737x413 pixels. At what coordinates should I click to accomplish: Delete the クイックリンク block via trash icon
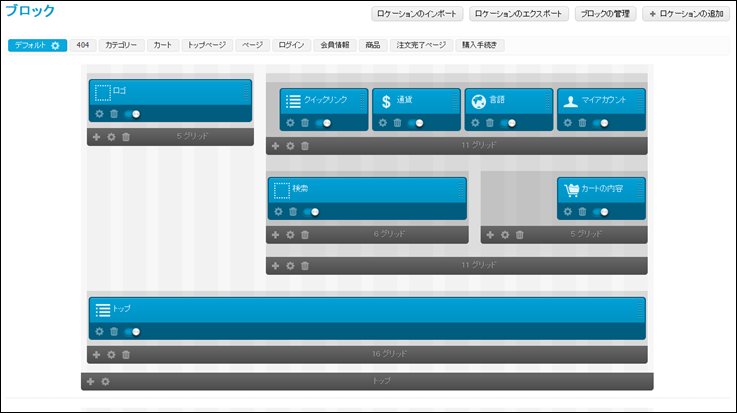click(305, 123)
